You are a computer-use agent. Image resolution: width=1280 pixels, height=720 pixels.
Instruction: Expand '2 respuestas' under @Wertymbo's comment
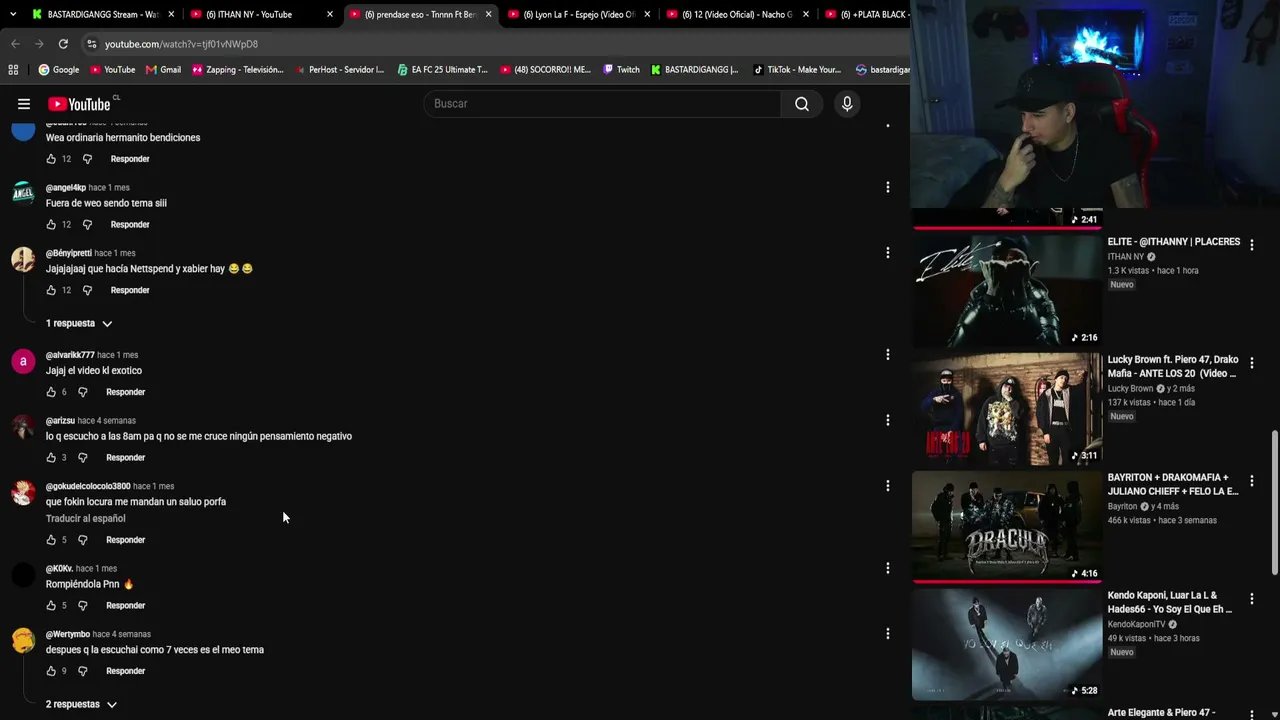(x=81, y=704)
